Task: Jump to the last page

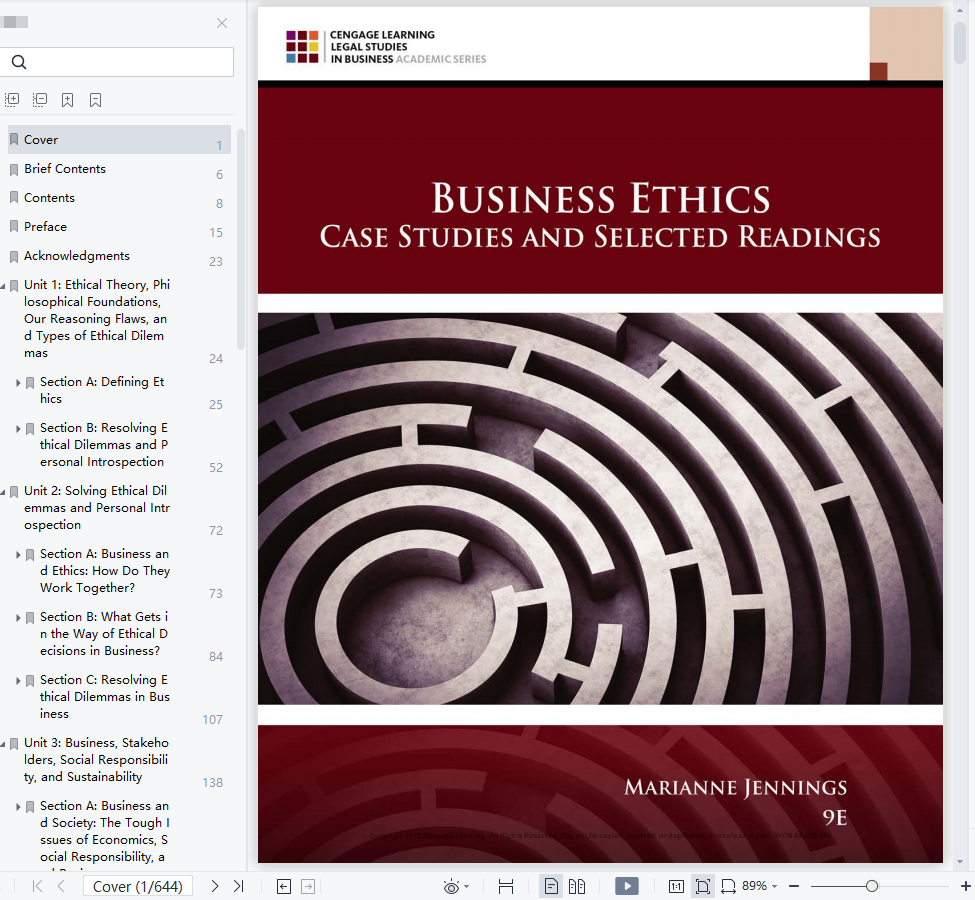Action: click(x=238, y=886)
